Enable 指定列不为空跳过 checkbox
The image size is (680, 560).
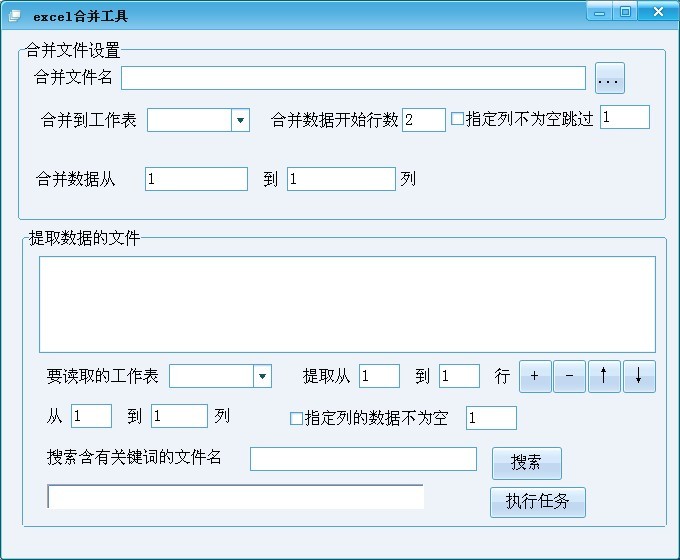pos(458,119)
